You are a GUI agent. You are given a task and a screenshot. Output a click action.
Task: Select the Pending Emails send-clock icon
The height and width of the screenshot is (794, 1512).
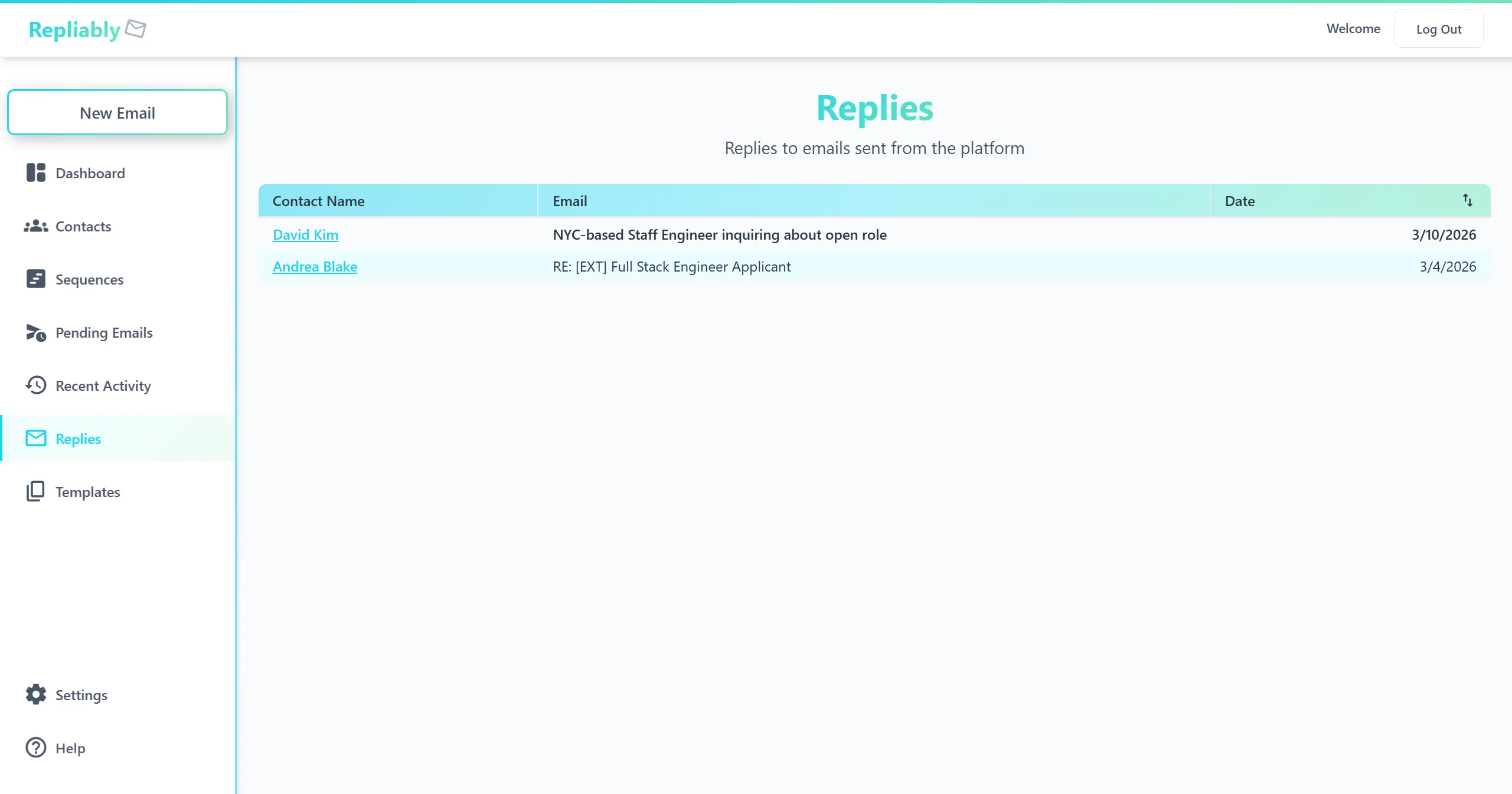(x=35, y=332)
